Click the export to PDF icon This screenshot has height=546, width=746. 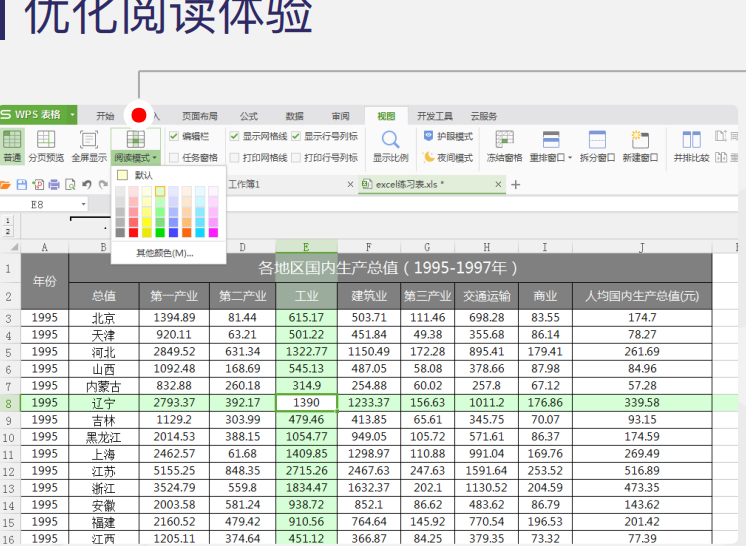coord(38,185)
